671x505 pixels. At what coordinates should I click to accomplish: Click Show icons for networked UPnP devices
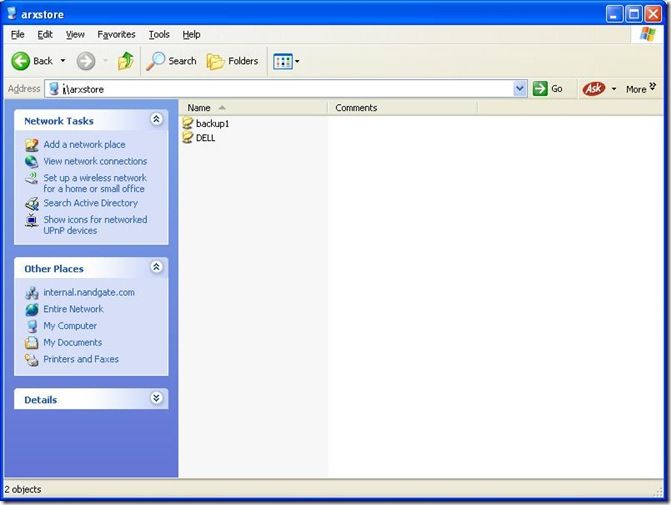[x=95, y=225]
